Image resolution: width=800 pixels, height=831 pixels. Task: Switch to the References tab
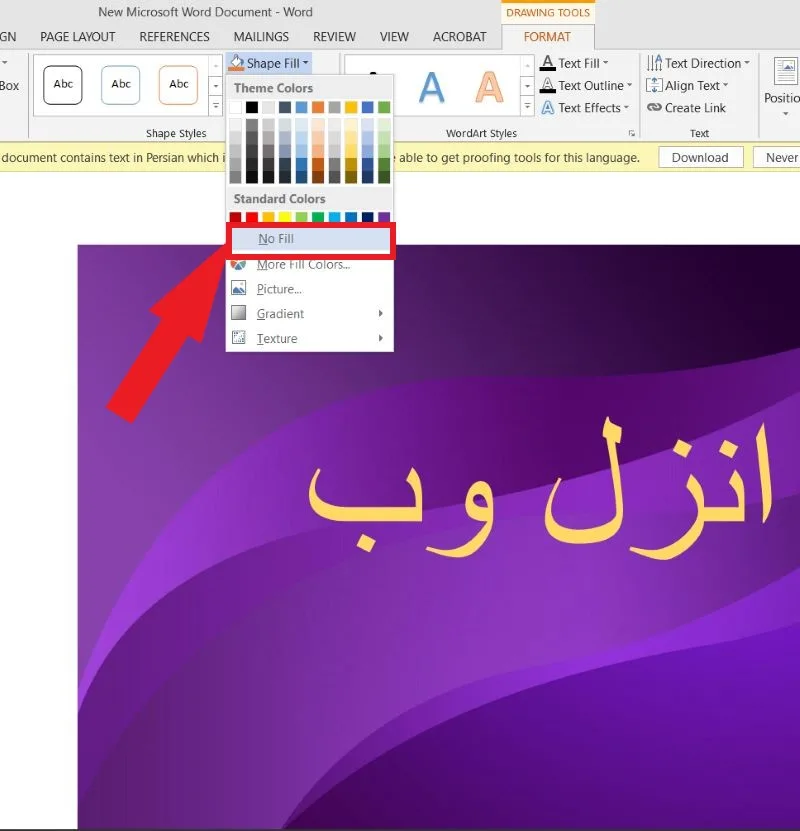174,37
